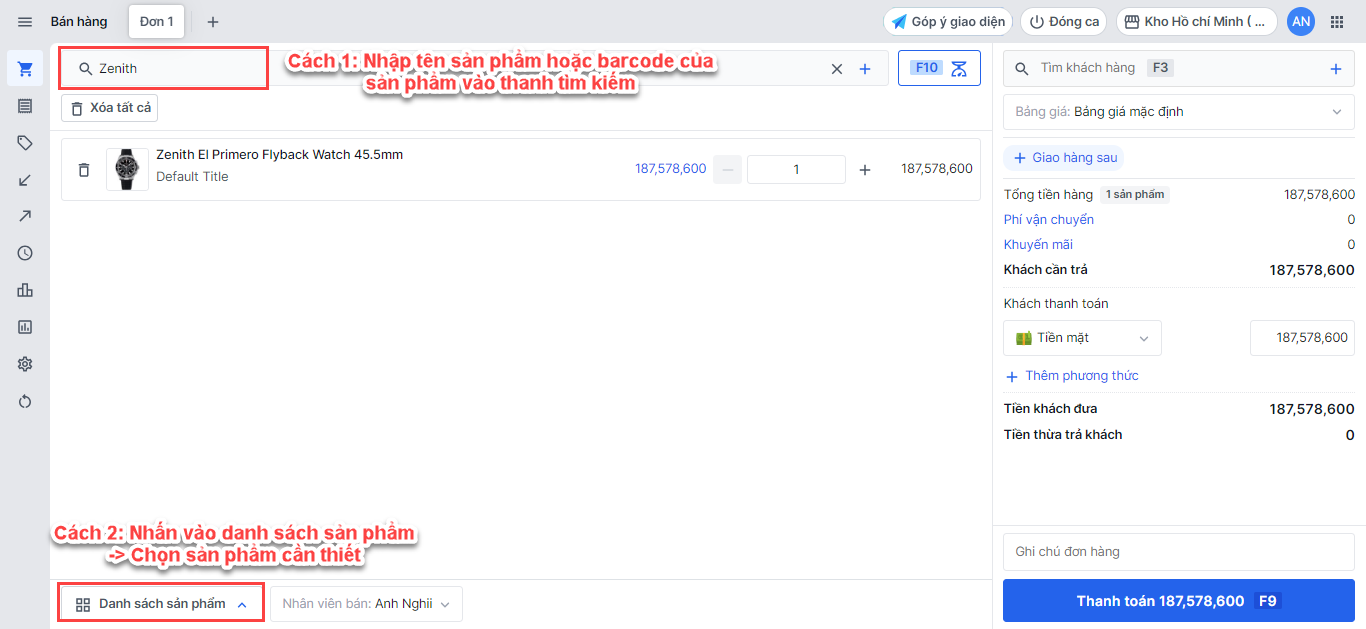Toggle the F10 scan mode button
The width and height of the screenshot is (1366, 629).
pos(939,68)
